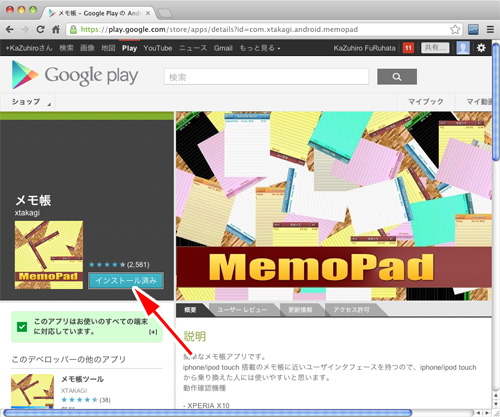This screenshot has width=500, height=417.
Task: Switch to the ユーザーレビュー tab
Action: [x=242, y=310]
